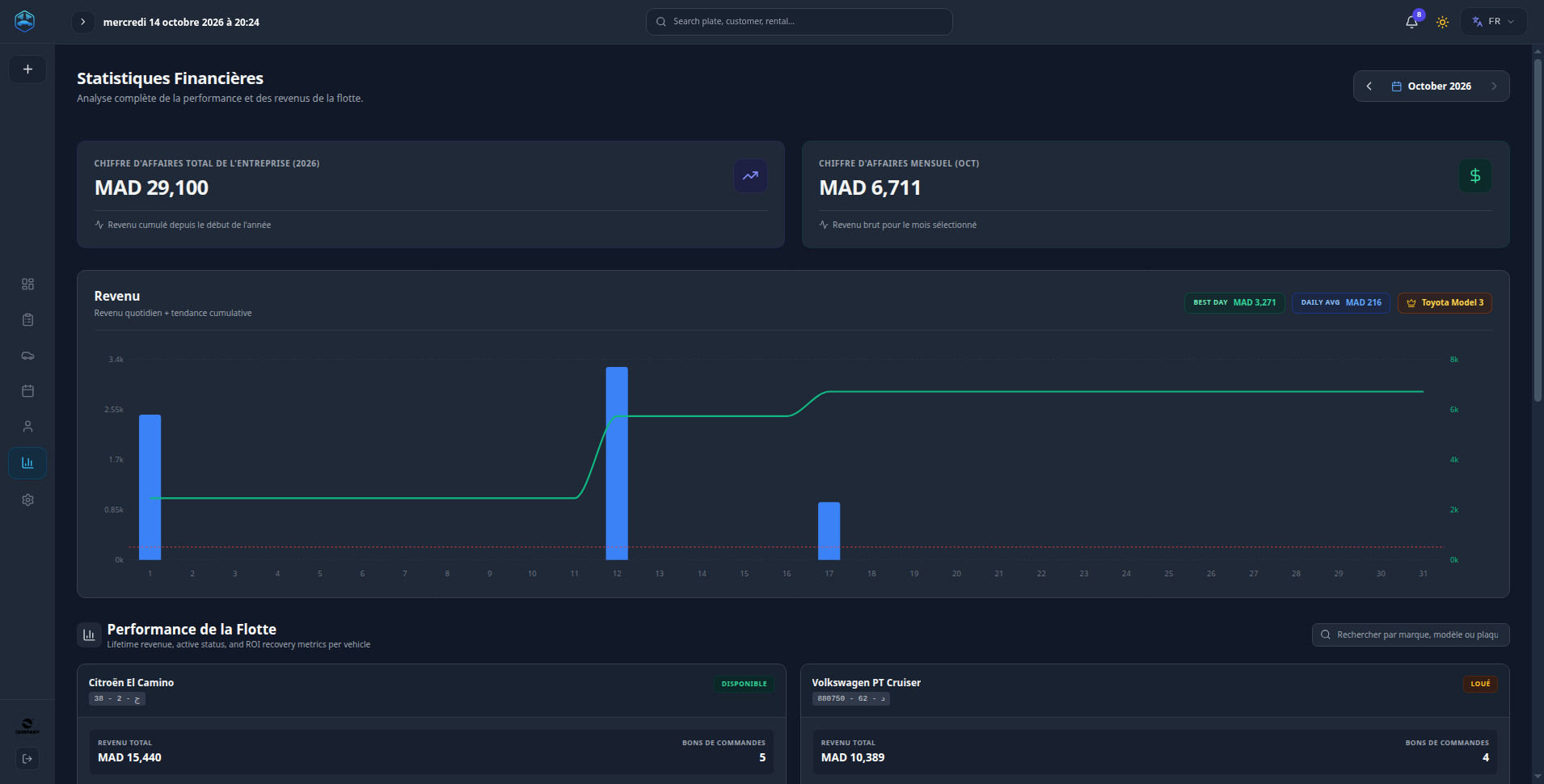Go to previous month arrow

pyautogui.click(x=1369, y=86)
